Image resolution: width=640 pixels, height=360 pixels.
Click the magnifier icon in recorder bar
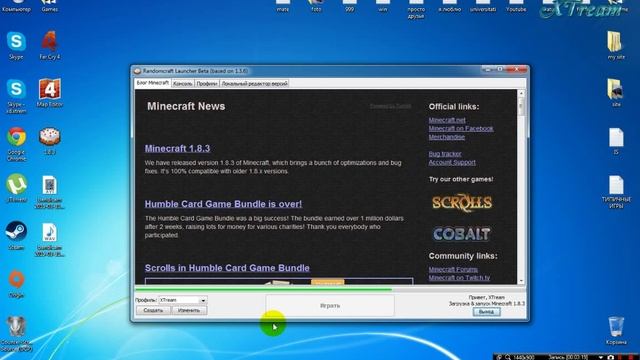tap(508, 357)
